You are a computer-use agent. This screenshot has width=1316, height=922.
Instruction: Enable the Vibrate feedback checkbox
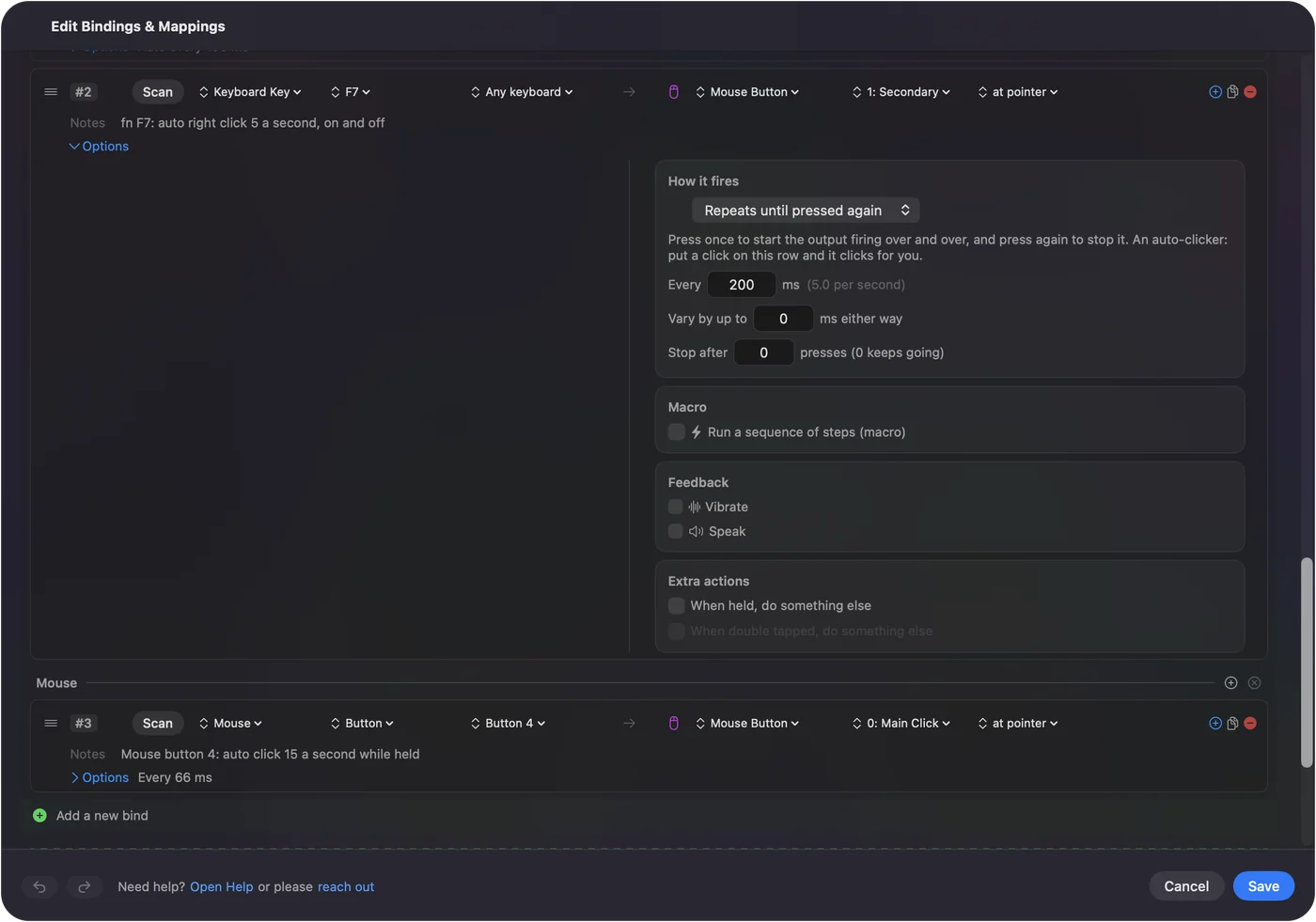676,508
